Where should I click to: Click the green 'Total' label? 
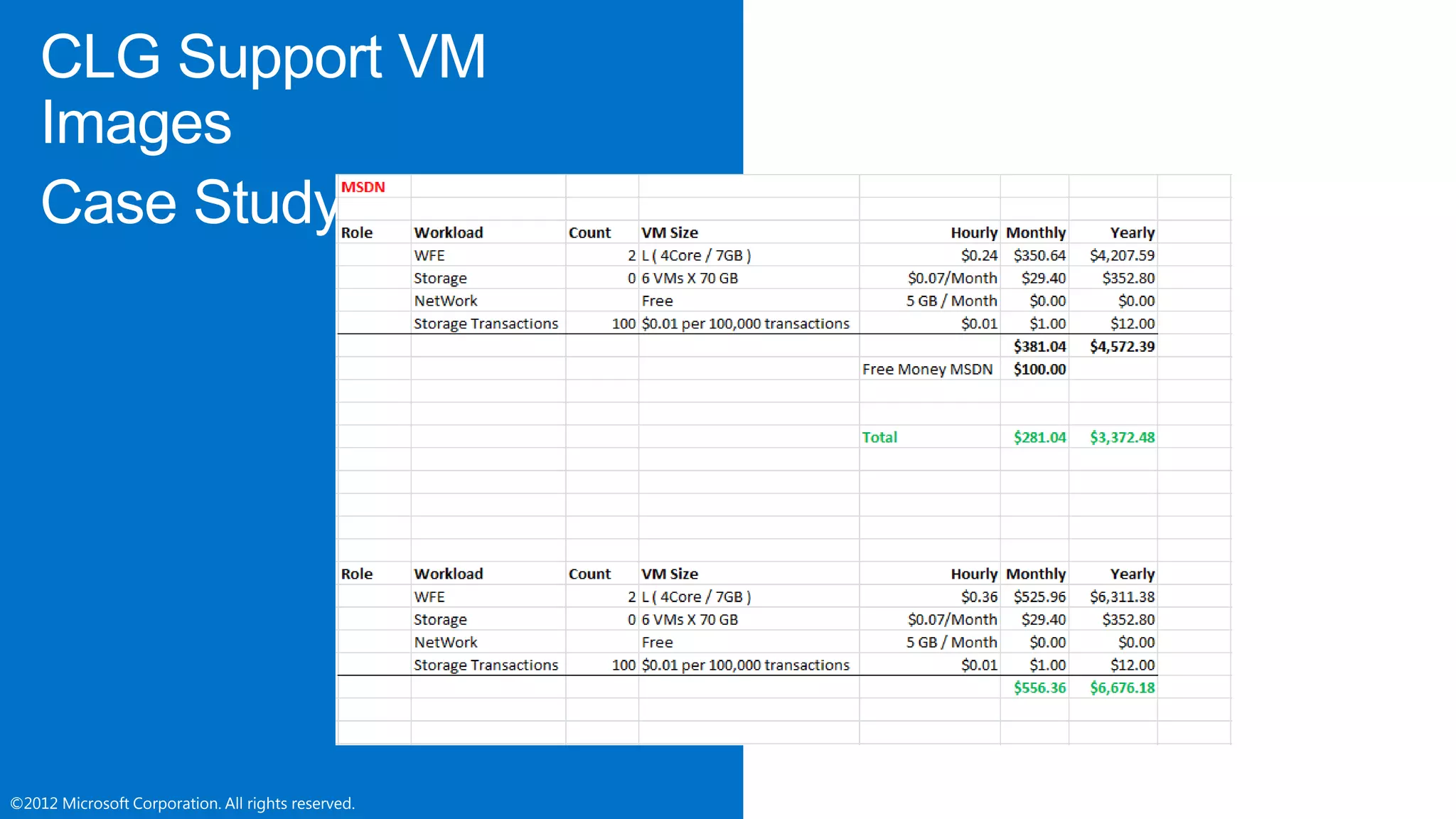pyautogui.click(x=879, y=437)
